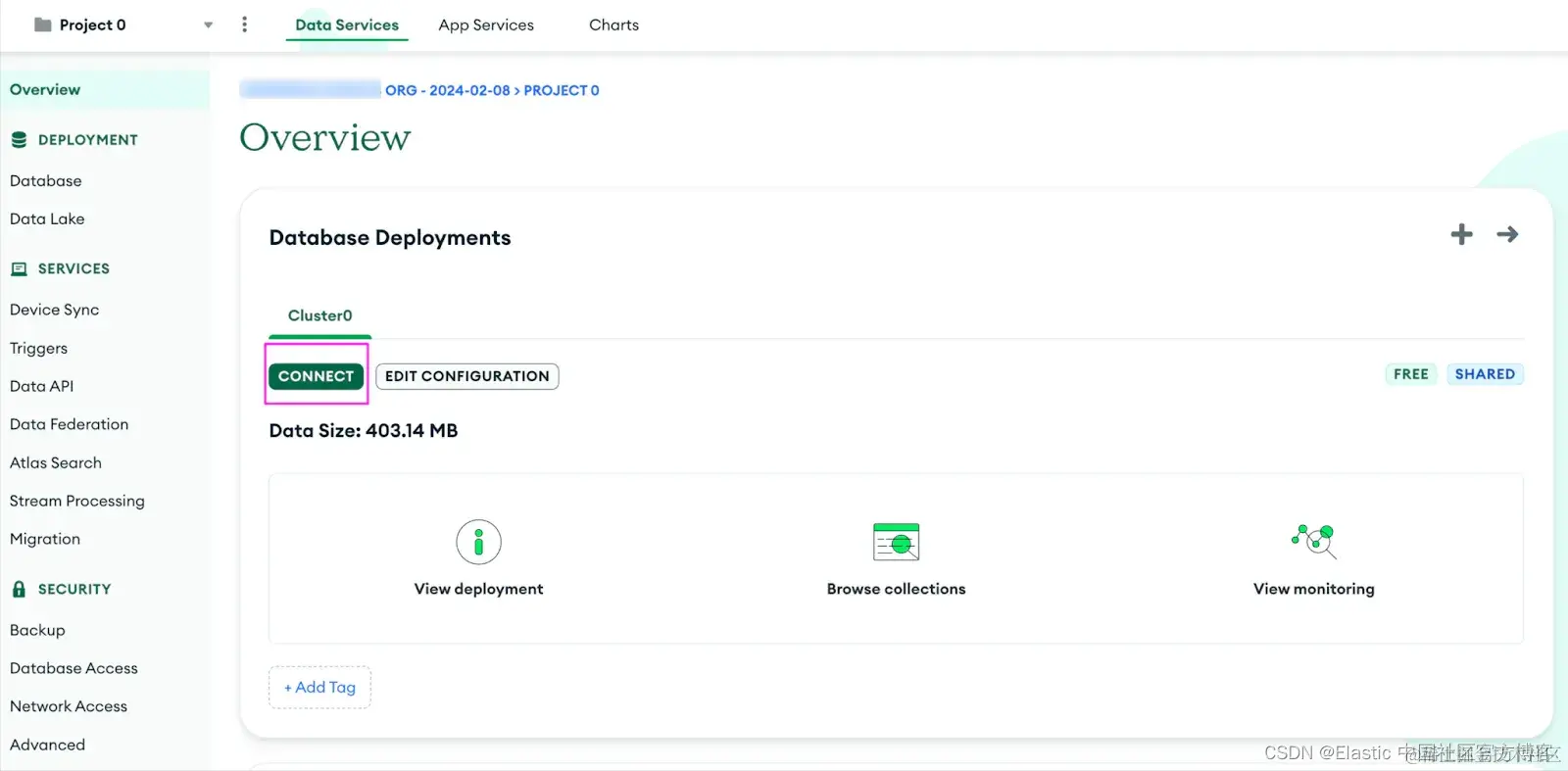Click the EDIT CONFIGURATION button
This screenshot has height=771, width=1568.
(467, 376)
